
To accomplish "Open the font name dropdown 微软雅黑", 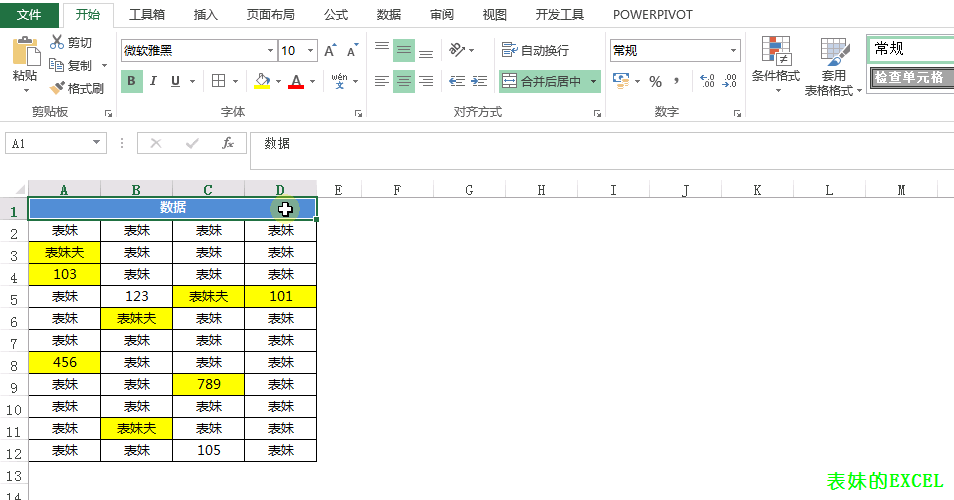I will point(271,50).
